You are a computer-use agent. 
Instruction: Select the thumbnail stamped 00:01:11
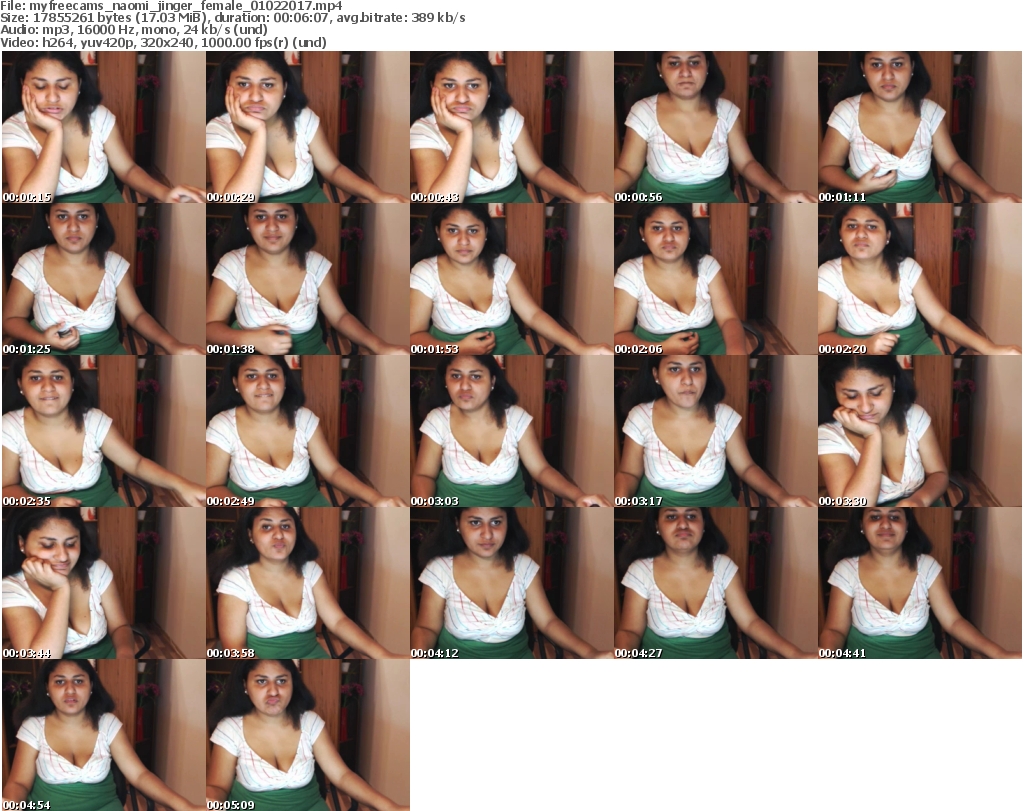pos(920,127)
